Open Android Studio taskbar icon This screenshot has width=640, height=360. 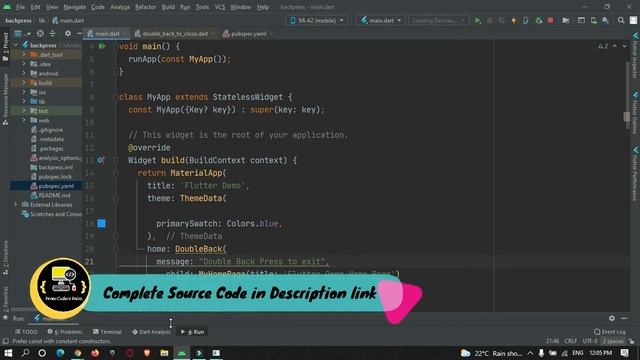[x=182, y=353]
